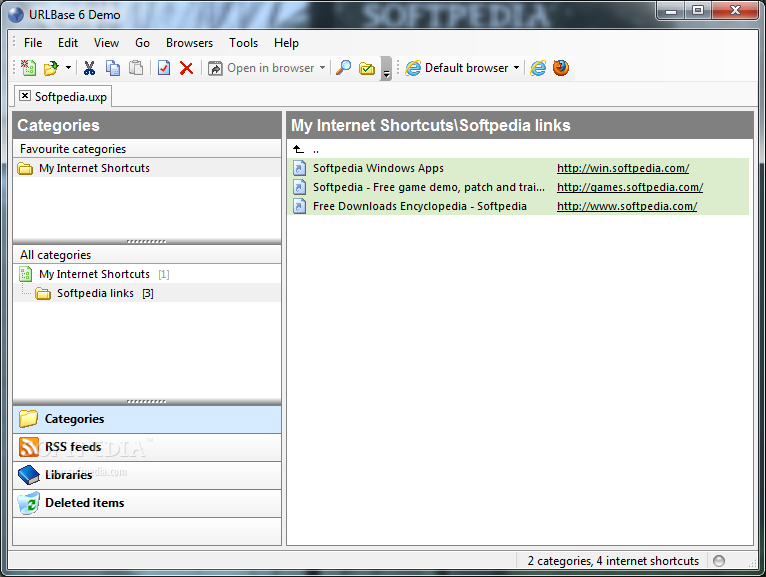Click the Free Downloads Encyclopedia shortcut icon

point(299,206)
